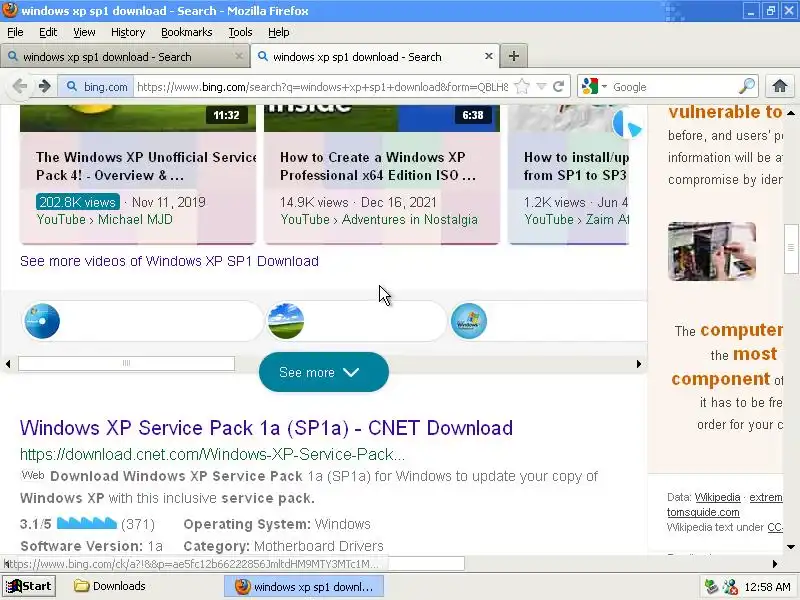
Task: Open the Windows XP Unofficial Service Pack 4 video
Action: pos(146,166)
